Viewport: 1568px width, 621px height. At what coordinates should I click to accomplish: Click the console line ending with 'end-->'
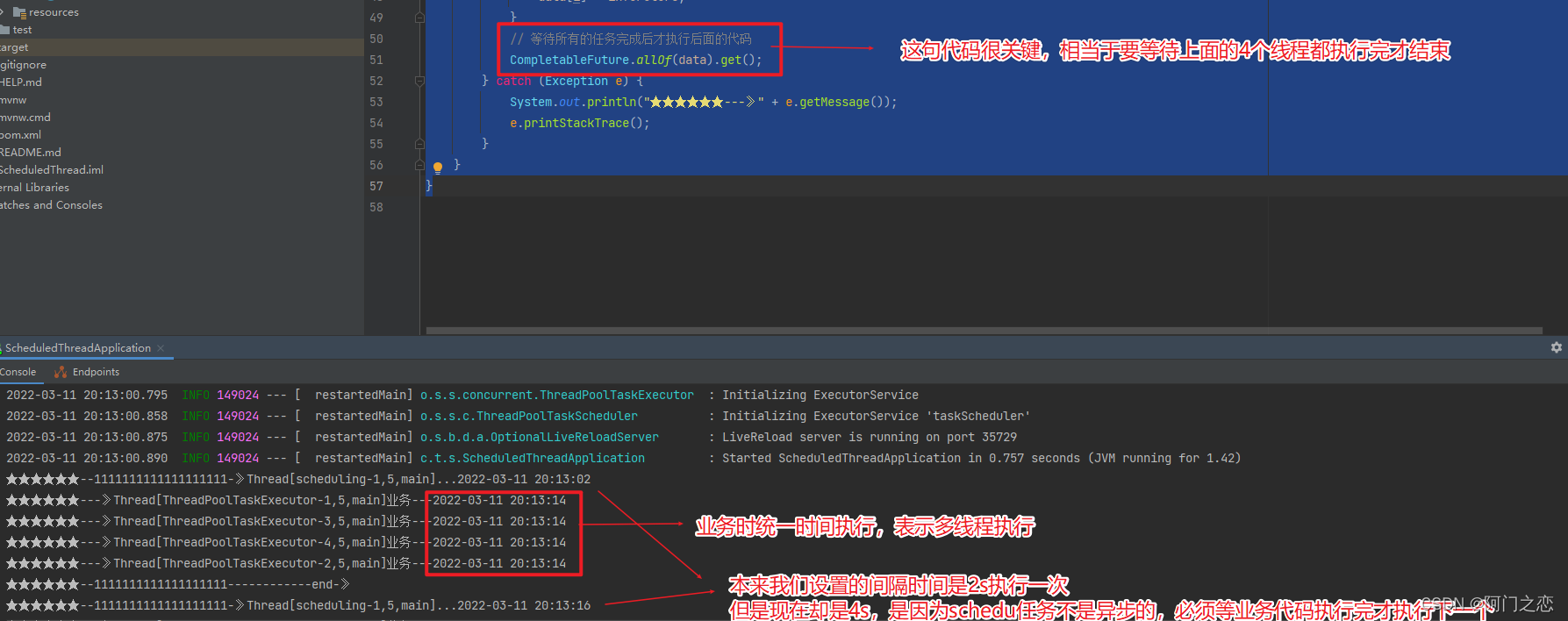178,585
